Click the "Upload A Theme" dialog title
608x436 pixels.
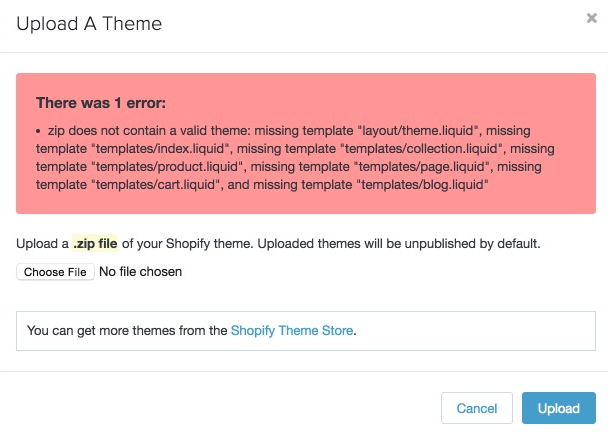(x=89, y=22)
